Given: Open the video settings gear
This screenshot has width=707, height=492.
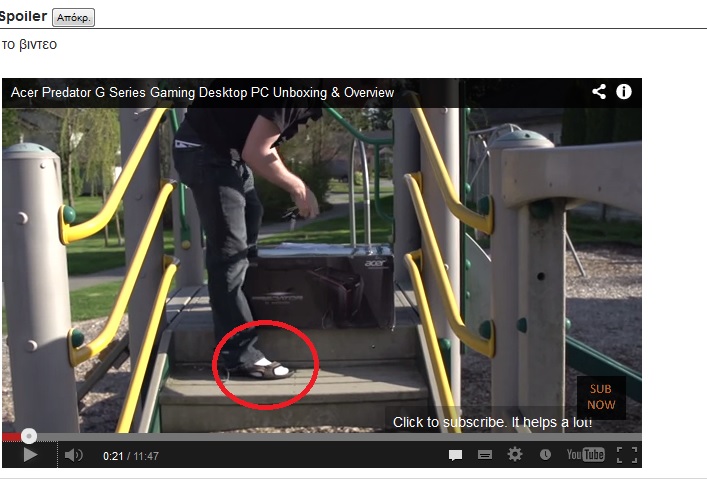Looking at the screenshot, I should coord(514,455).
